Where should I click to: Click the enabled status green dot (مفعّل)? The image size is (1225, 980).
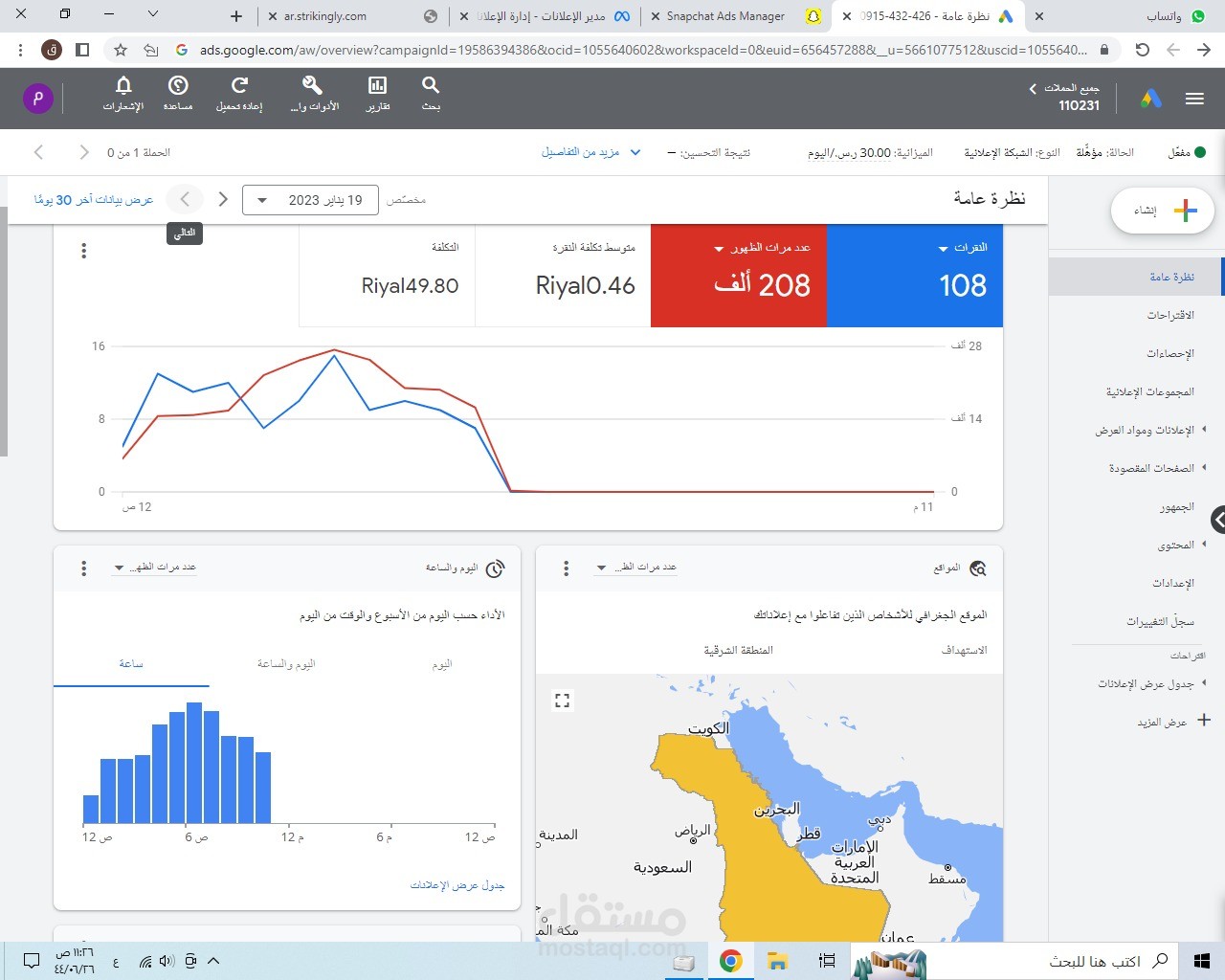1200,152
